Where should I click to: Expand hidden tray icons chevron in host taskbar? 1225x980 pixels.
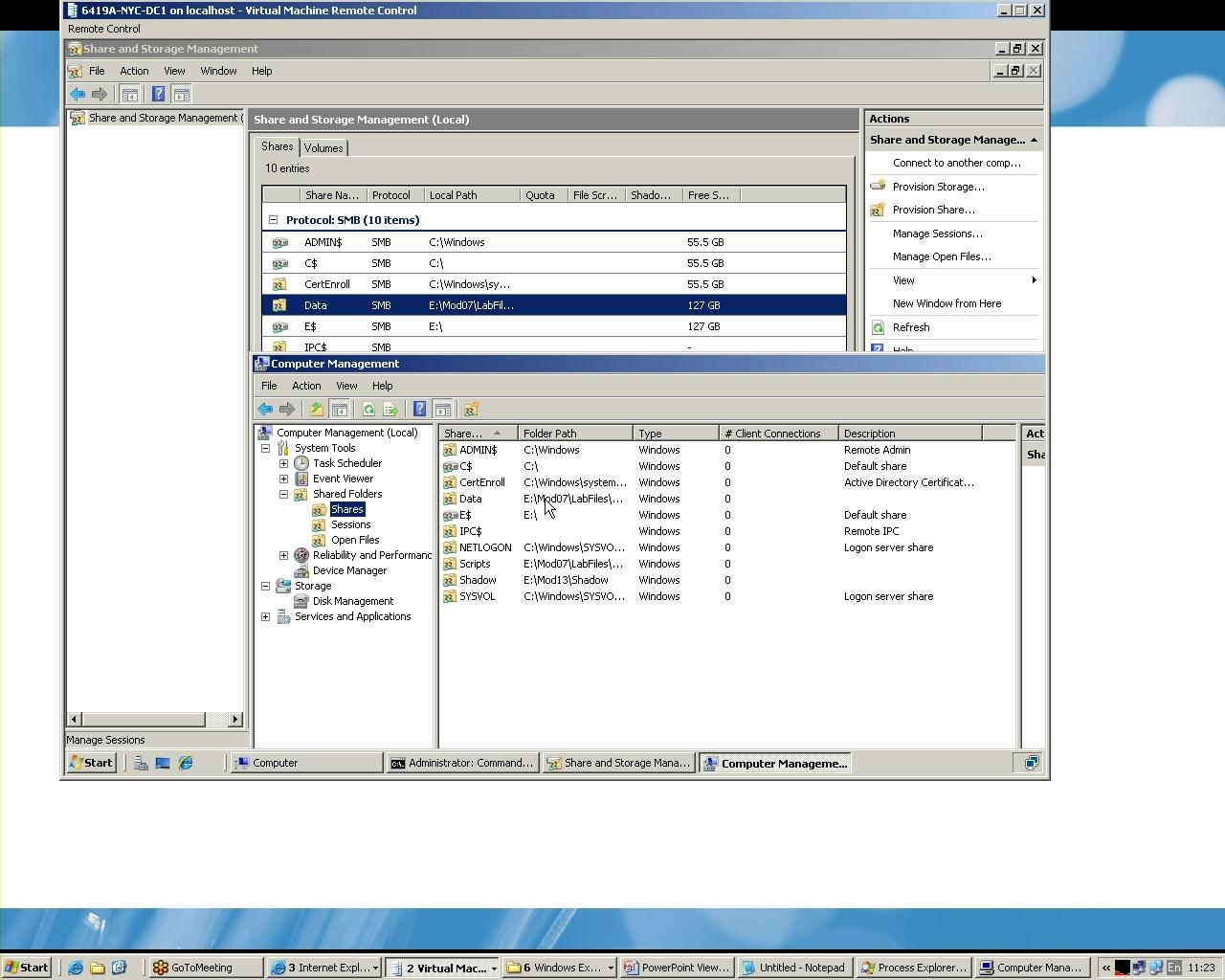(1106, 968)
